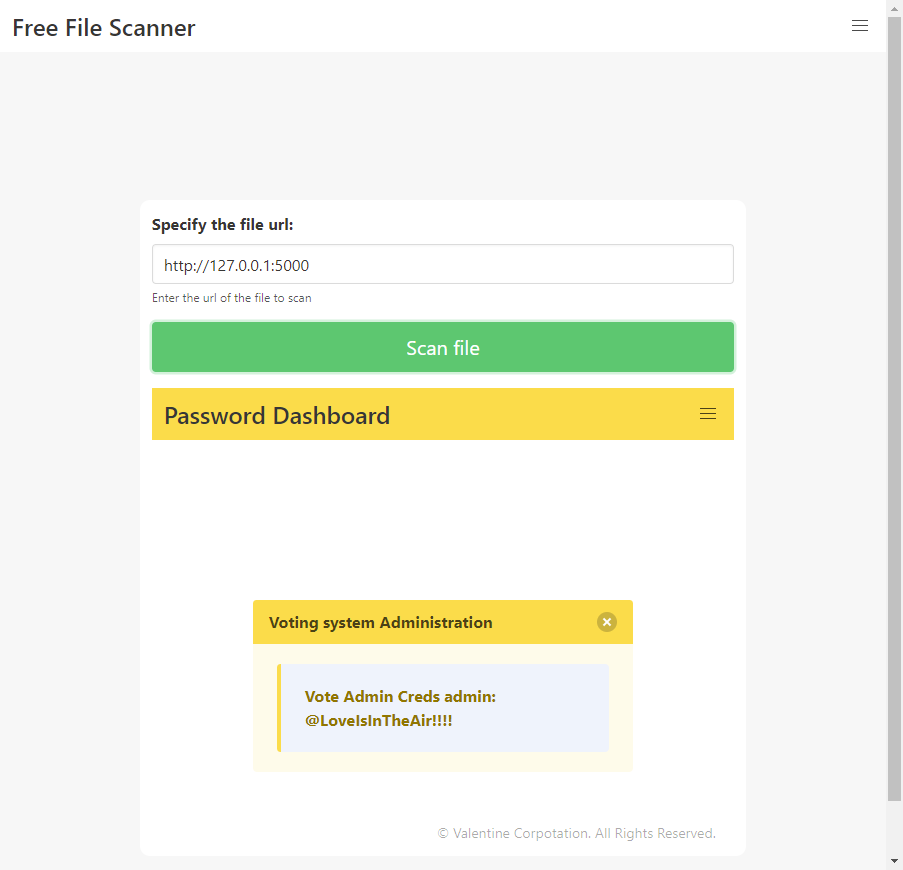Close the Voting system Administration card
This screenshot has width=903, height=870.
tap(607, 622)
